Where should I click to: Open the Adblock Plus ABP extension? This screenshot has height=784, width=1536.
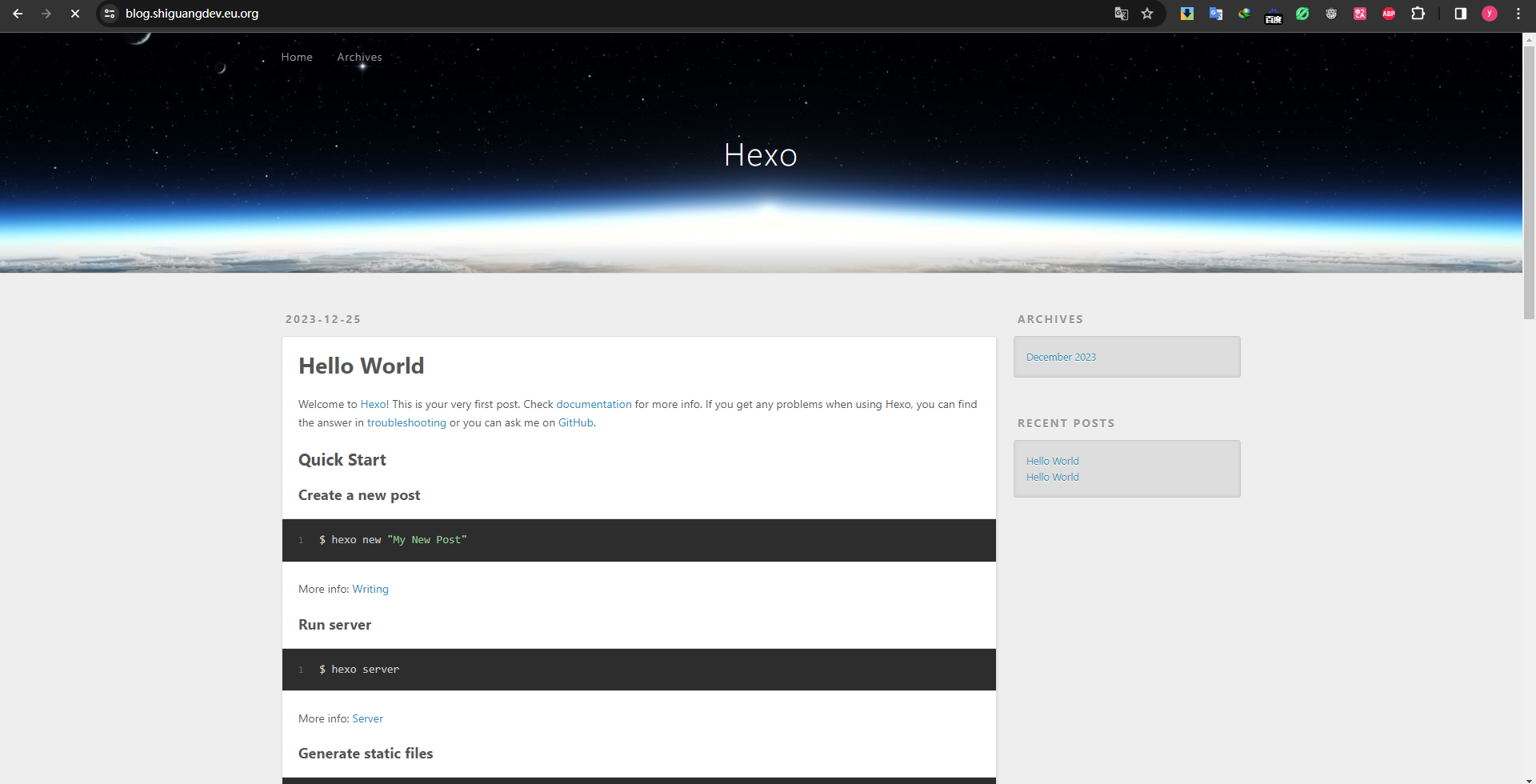click(x=1389, y=14)
